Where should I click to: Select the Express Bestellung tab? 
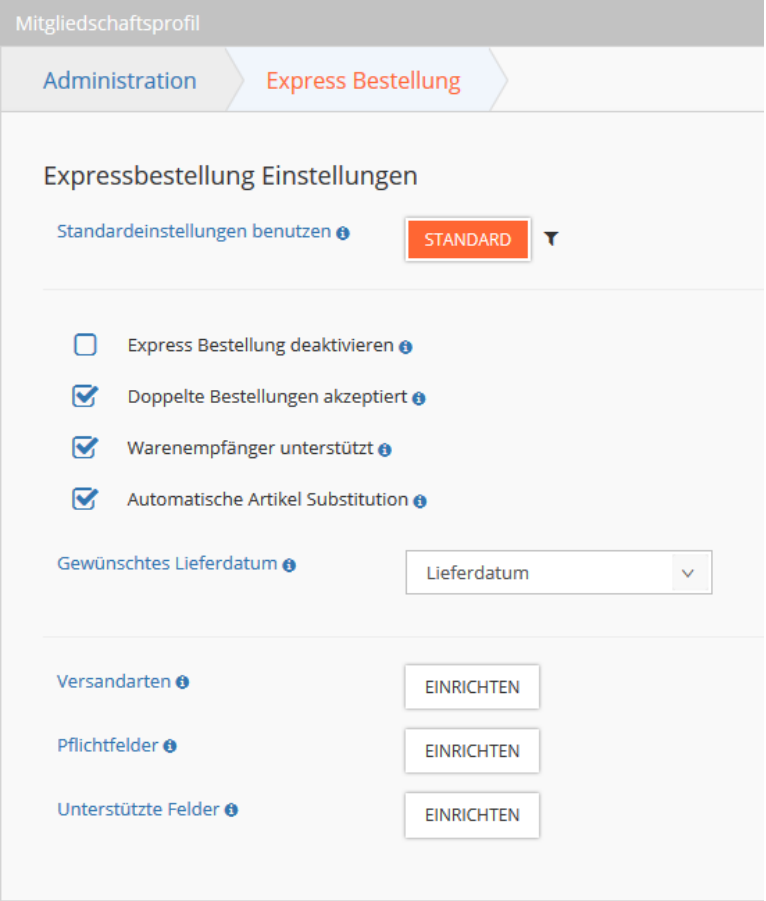coord(363,80)
